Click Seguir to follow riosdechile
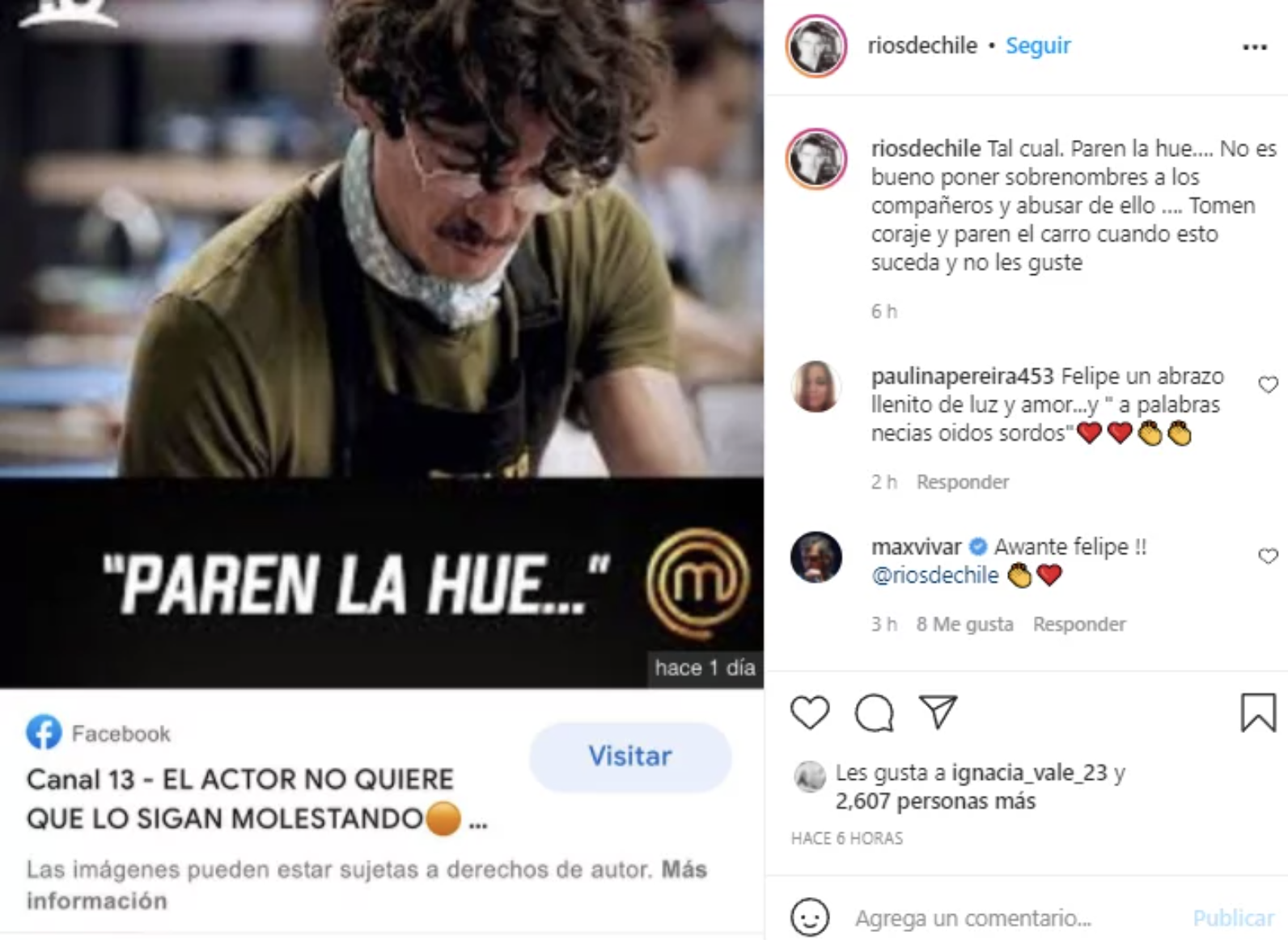Image resolution: width=1288 pixels, height=940 pixels. 1038,45
